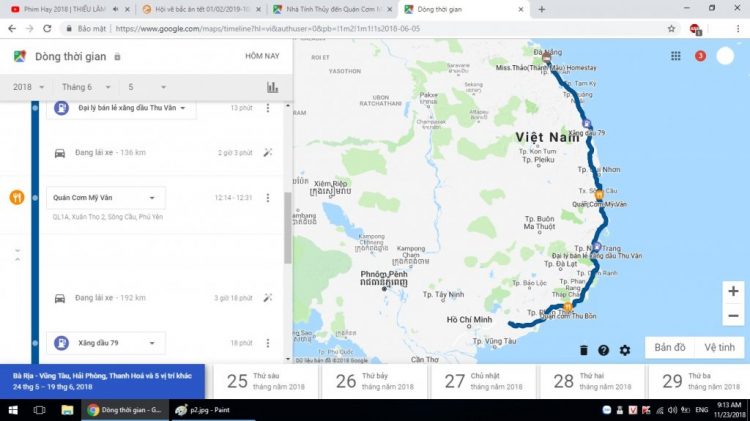Click the browser extension icon in toolbar
Screen dimensions: 750x421
click(x=695, y=29)
